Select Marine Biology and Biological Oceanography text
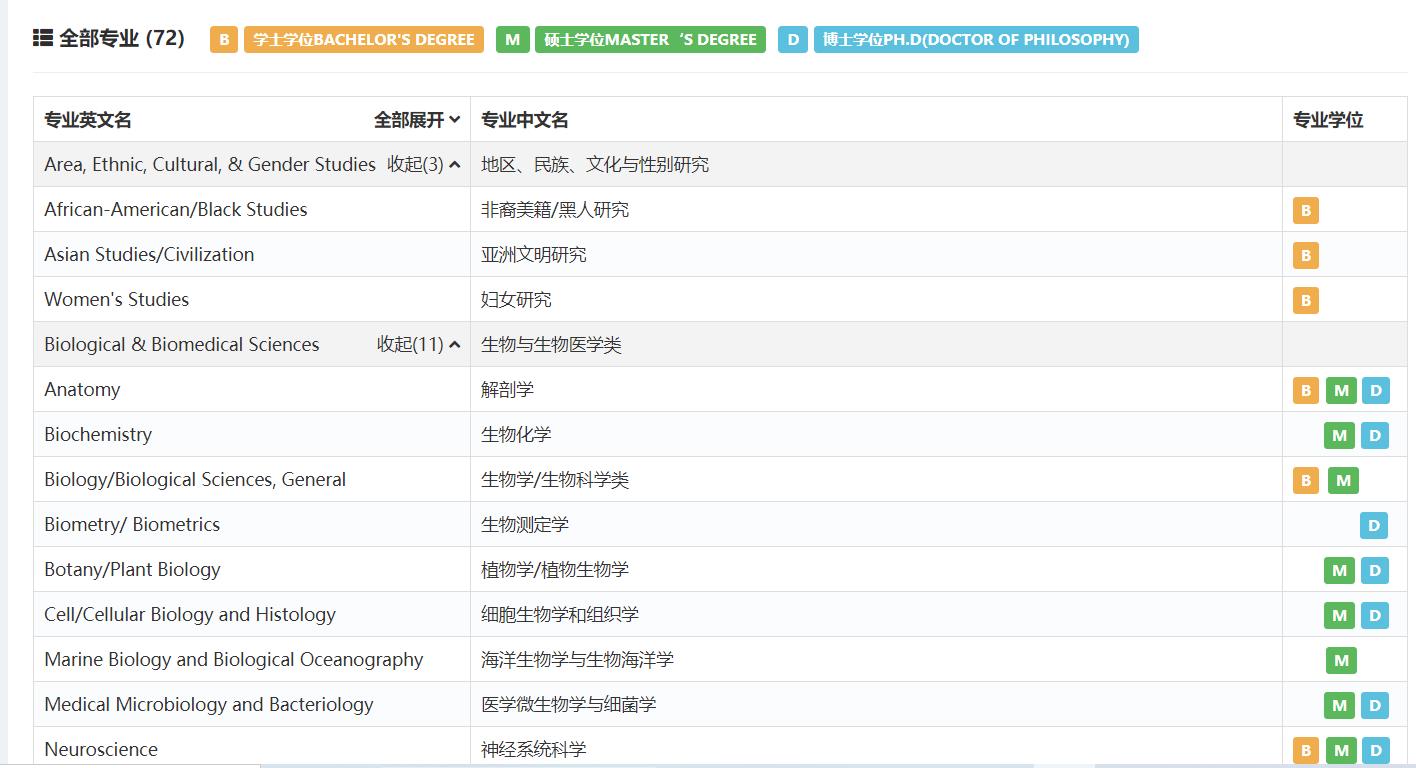1416x768 pixels. click(x=234, y=660)
